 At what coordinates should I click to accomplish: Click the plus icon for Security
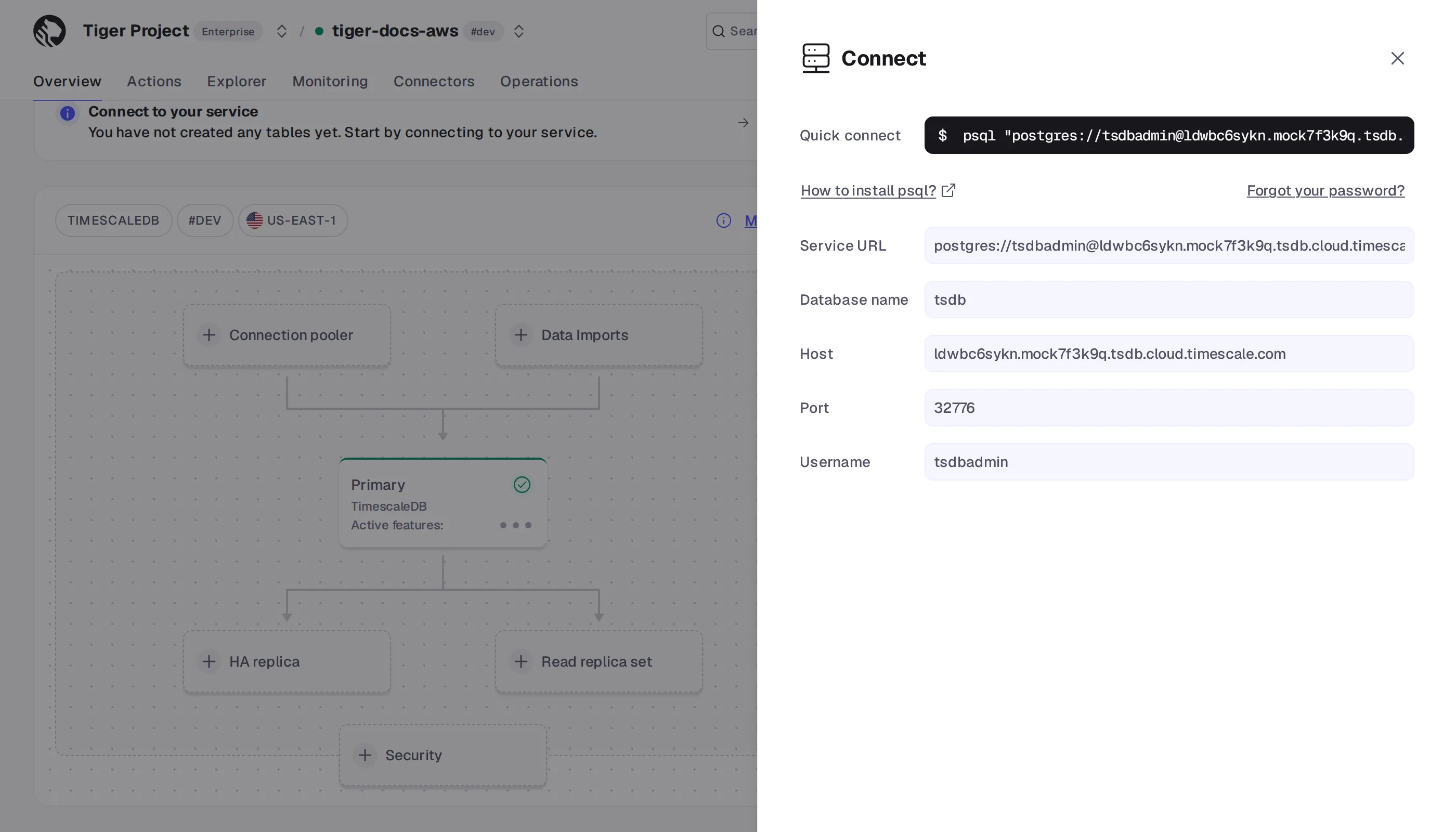[365, 756]
